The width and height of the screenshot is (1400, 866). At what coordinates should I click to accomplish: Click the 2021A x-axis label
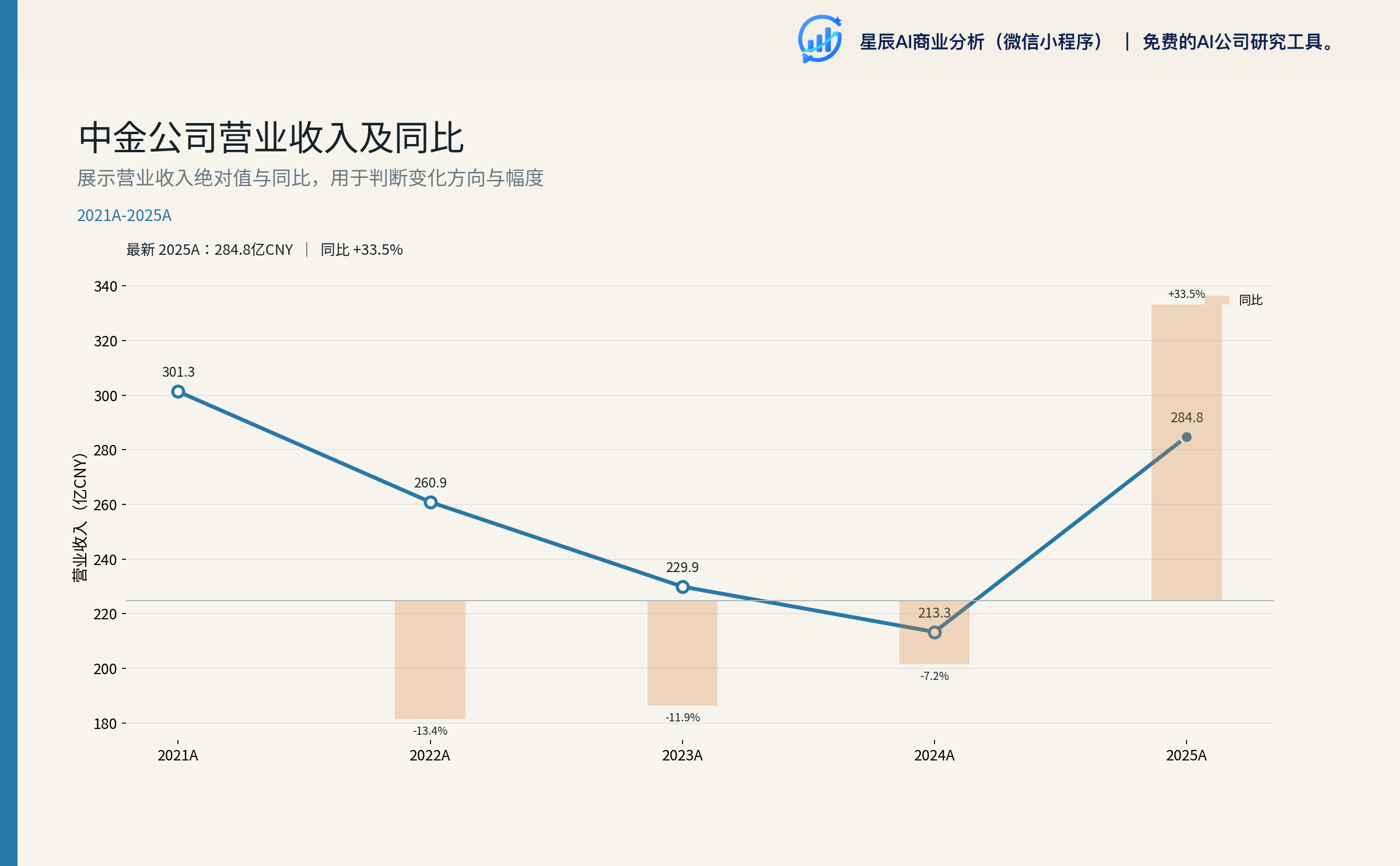tap(178, 756)
